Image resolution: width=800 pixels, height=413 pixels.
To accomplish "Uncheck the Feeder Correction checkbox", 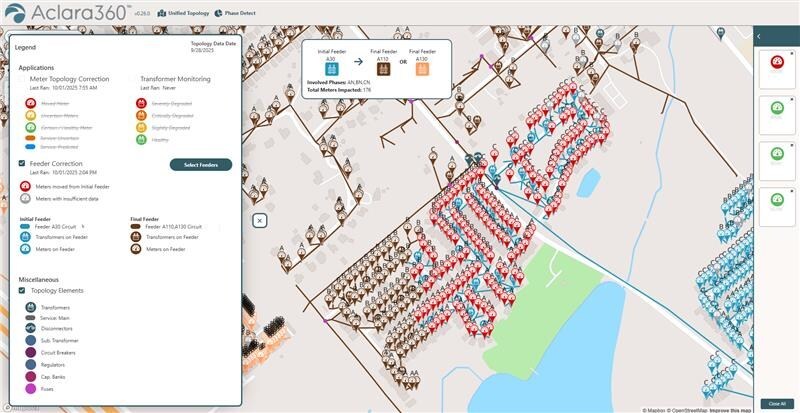I will pos(22,163).
